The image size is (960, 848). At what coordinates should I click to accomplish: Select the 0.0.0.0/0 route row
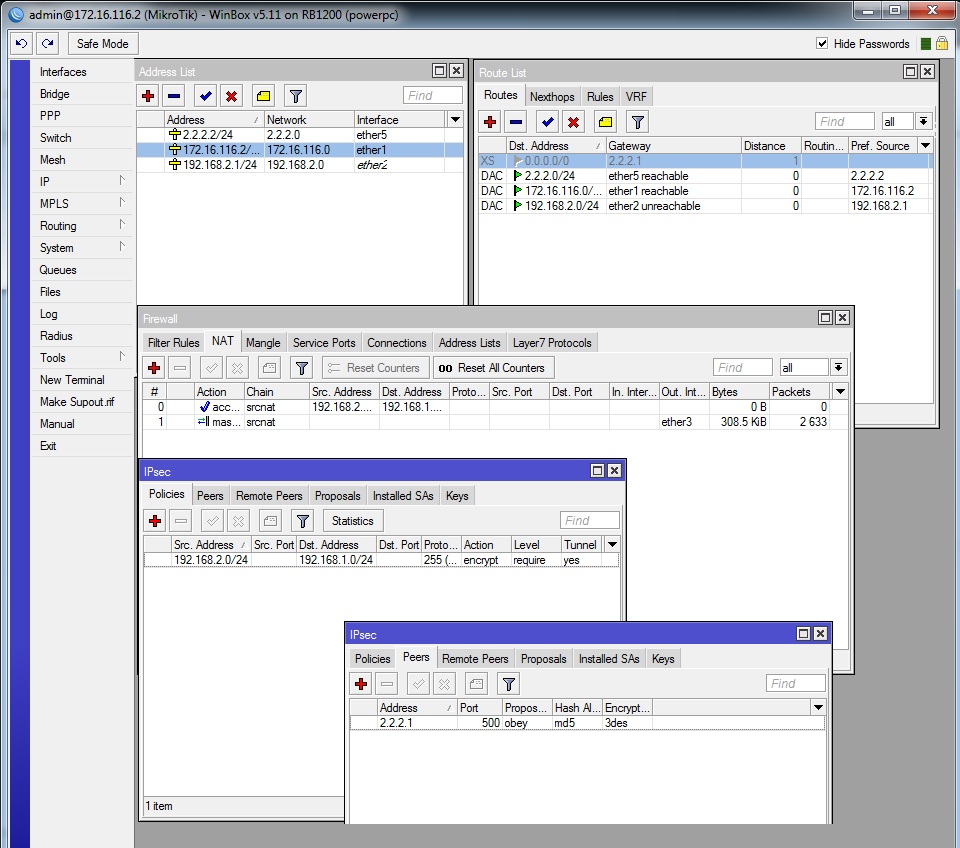(x=704, y=161)
